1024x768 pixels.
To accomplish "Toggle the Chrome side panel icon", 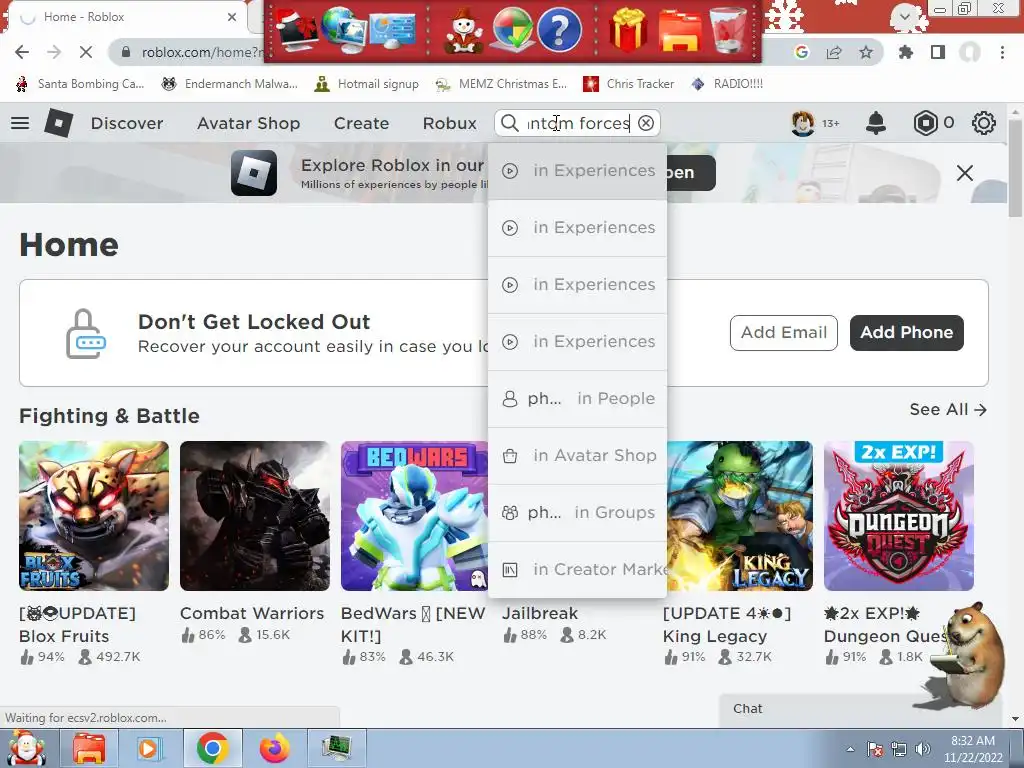I will click(938, 52).
